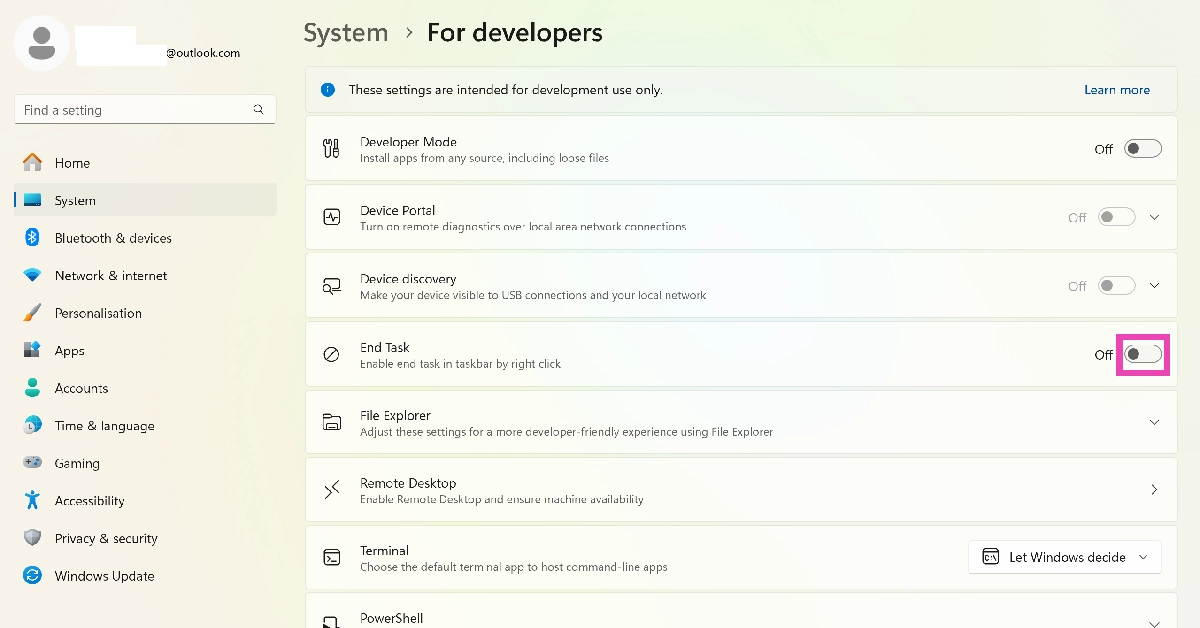Open the Terminal default app dropdown
This screenshot has width=1200, height=628.
(1064, 557)
